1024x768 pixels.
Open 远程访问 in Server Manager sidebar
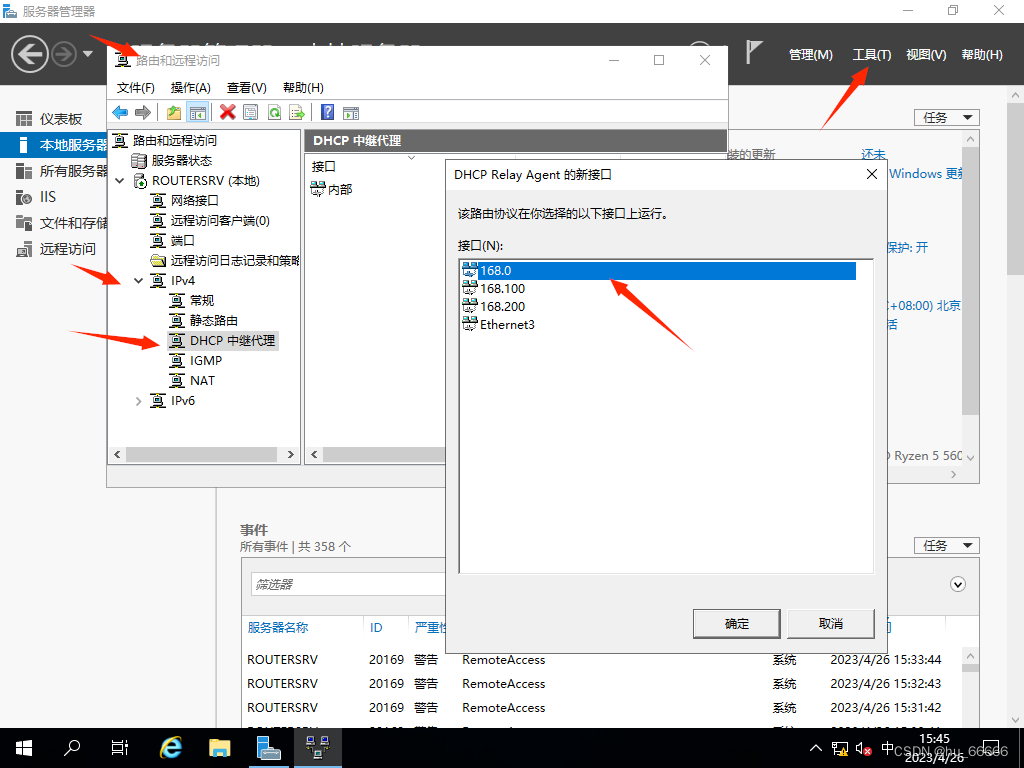coord(67,249)
